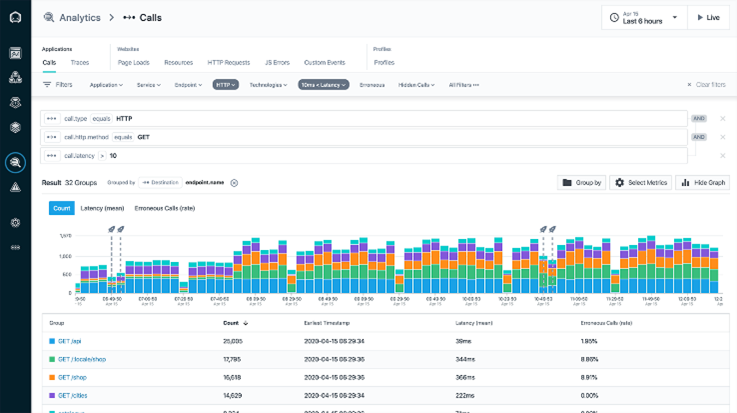737x413 pixels.
Task: Click the Select Metrics button
Action: coord(641,183)
